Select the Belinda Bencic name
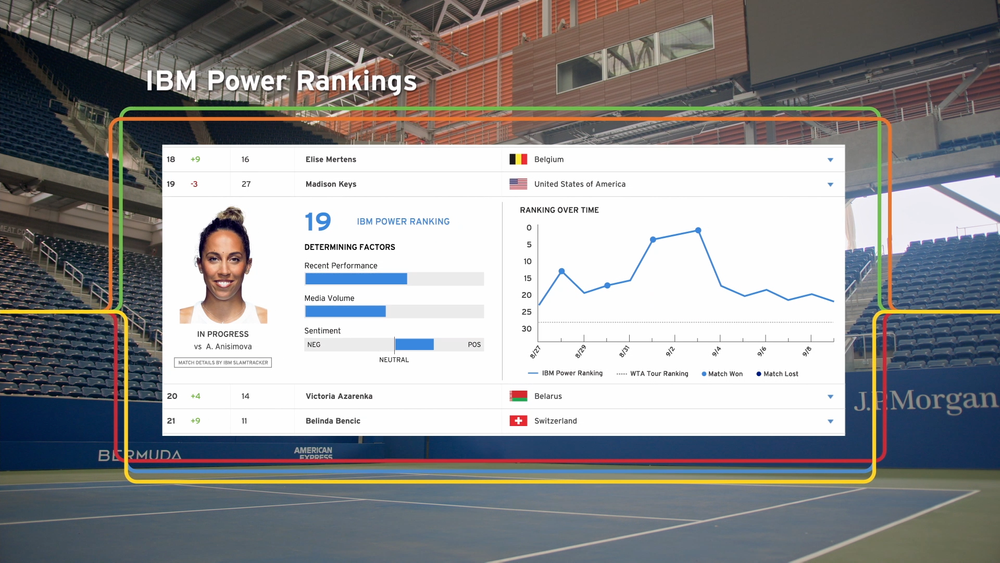 coord(332,421)
